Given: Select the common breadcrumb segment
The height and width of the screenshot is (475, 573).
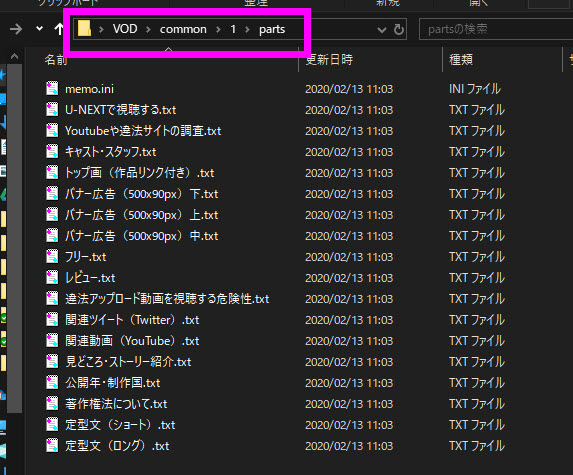Looking at the screenshot, I should point(183,29).
